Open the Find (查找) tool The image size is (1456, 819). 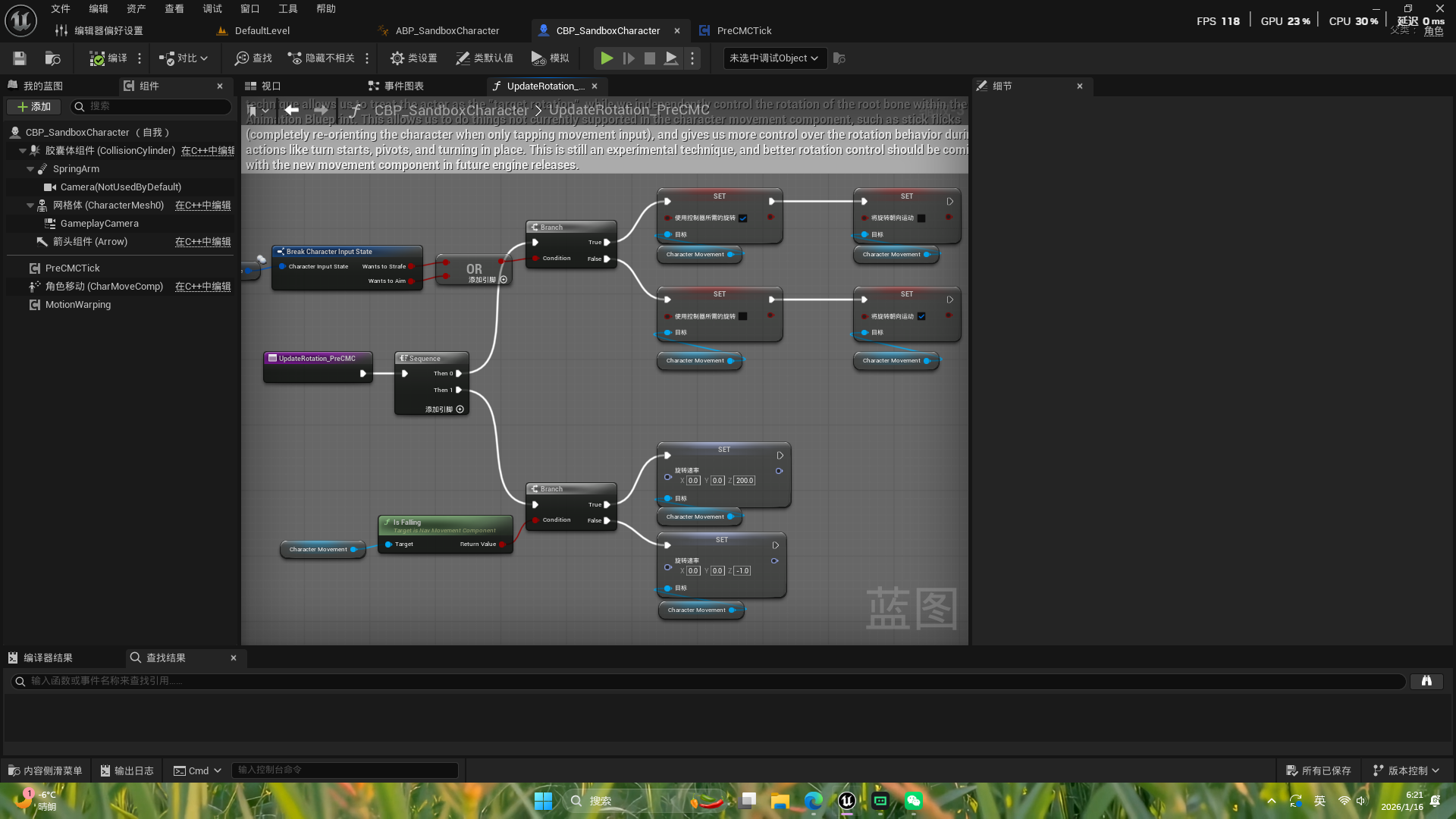(x=253, y=58)
